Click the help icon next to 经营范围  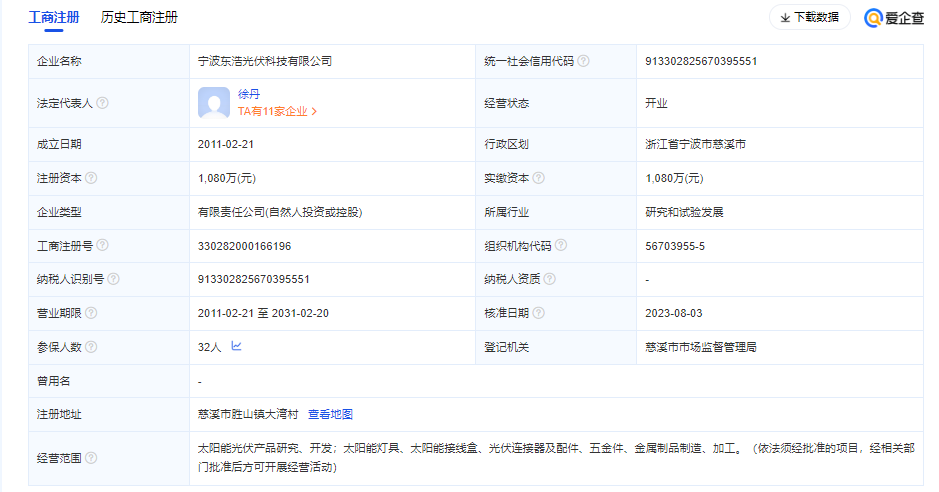click(91, 458)
